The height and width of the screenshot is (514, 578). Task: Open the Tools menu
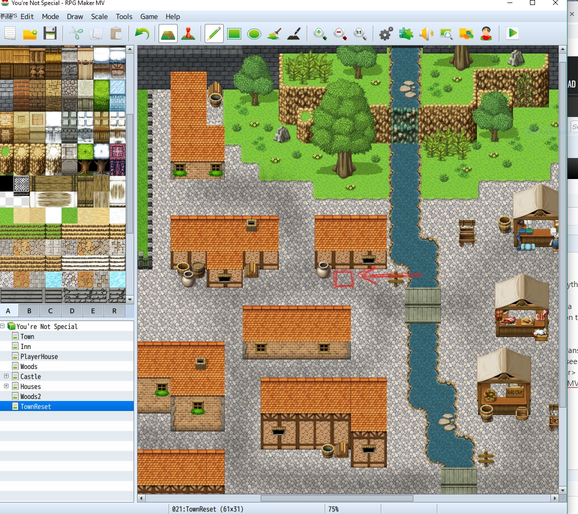pyautogui.click(x=124, y=17)
